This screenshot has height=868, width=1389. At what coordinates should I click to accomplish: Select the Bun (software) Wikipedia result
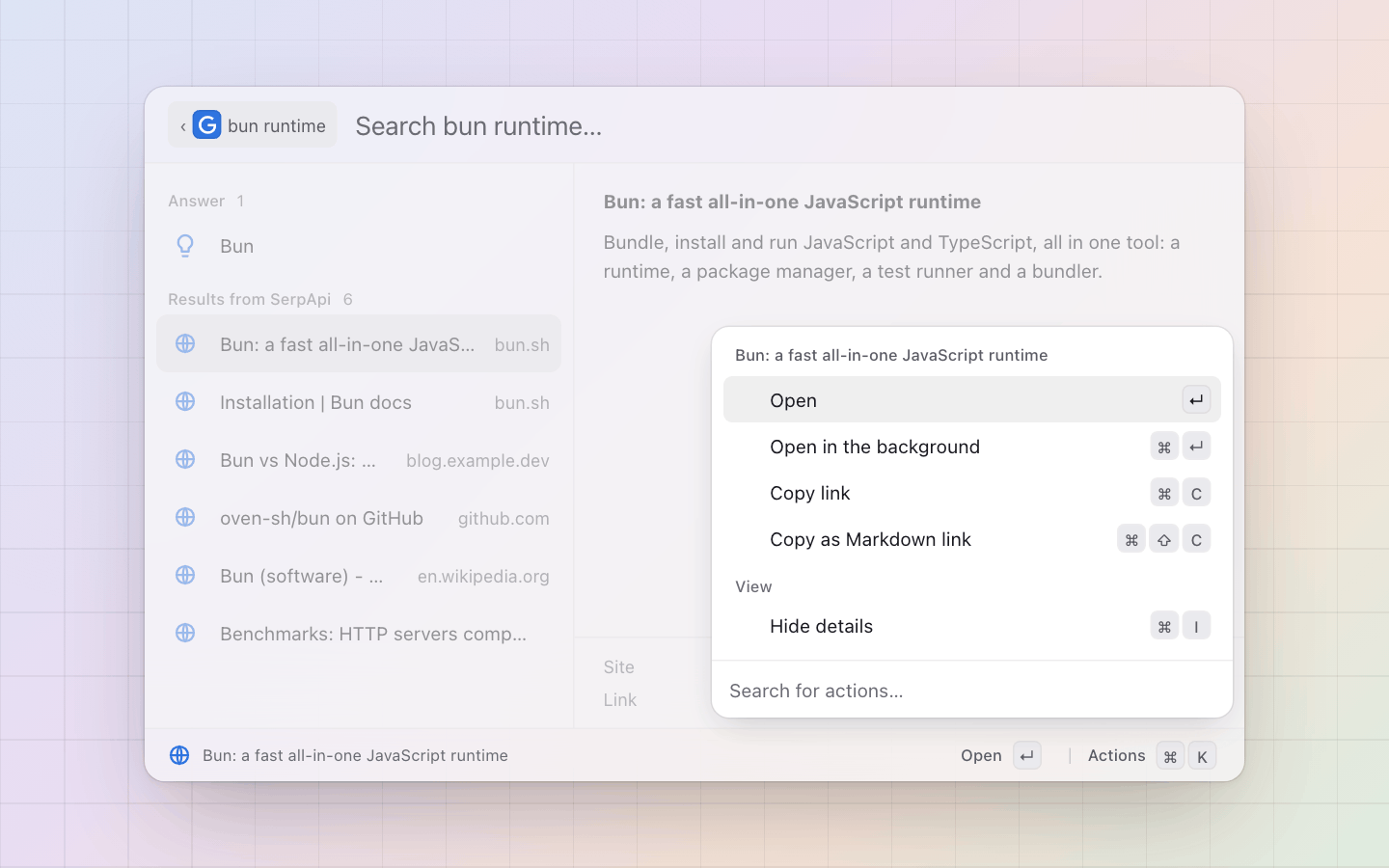(359, 576)
